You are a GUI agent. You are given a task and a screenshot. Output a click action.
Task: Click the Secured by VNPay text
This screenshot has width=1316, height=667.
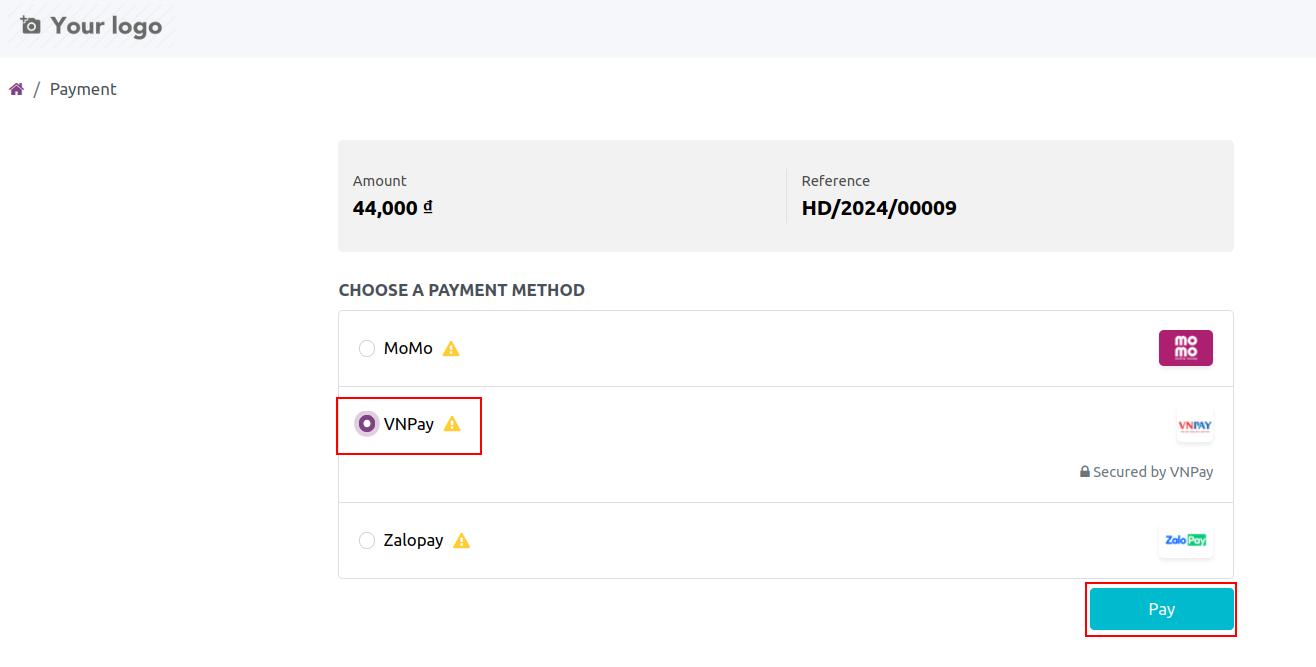(x=1153, y=472)
